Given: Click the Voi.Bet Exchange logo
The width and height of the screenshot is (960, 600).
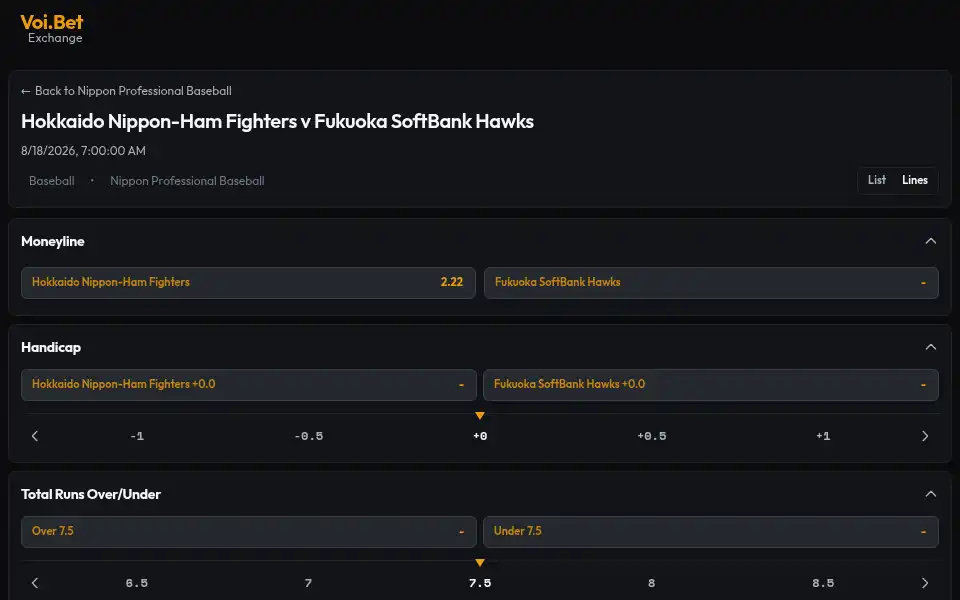Looking at the screenshot, I should coord(52,29).
